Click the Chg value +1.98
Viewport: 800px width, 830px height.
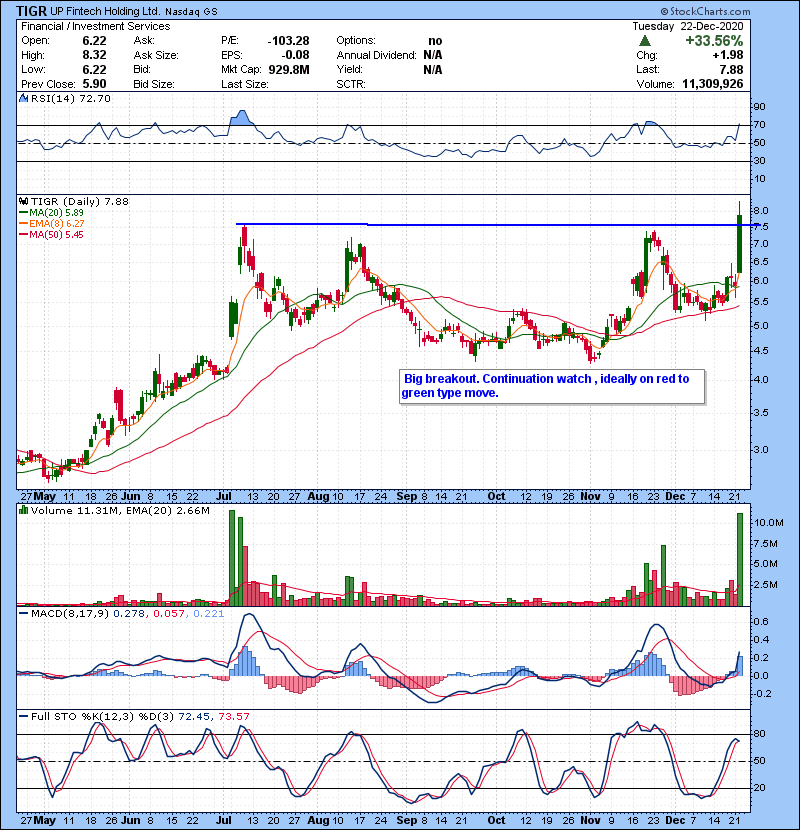coord(727,55)
